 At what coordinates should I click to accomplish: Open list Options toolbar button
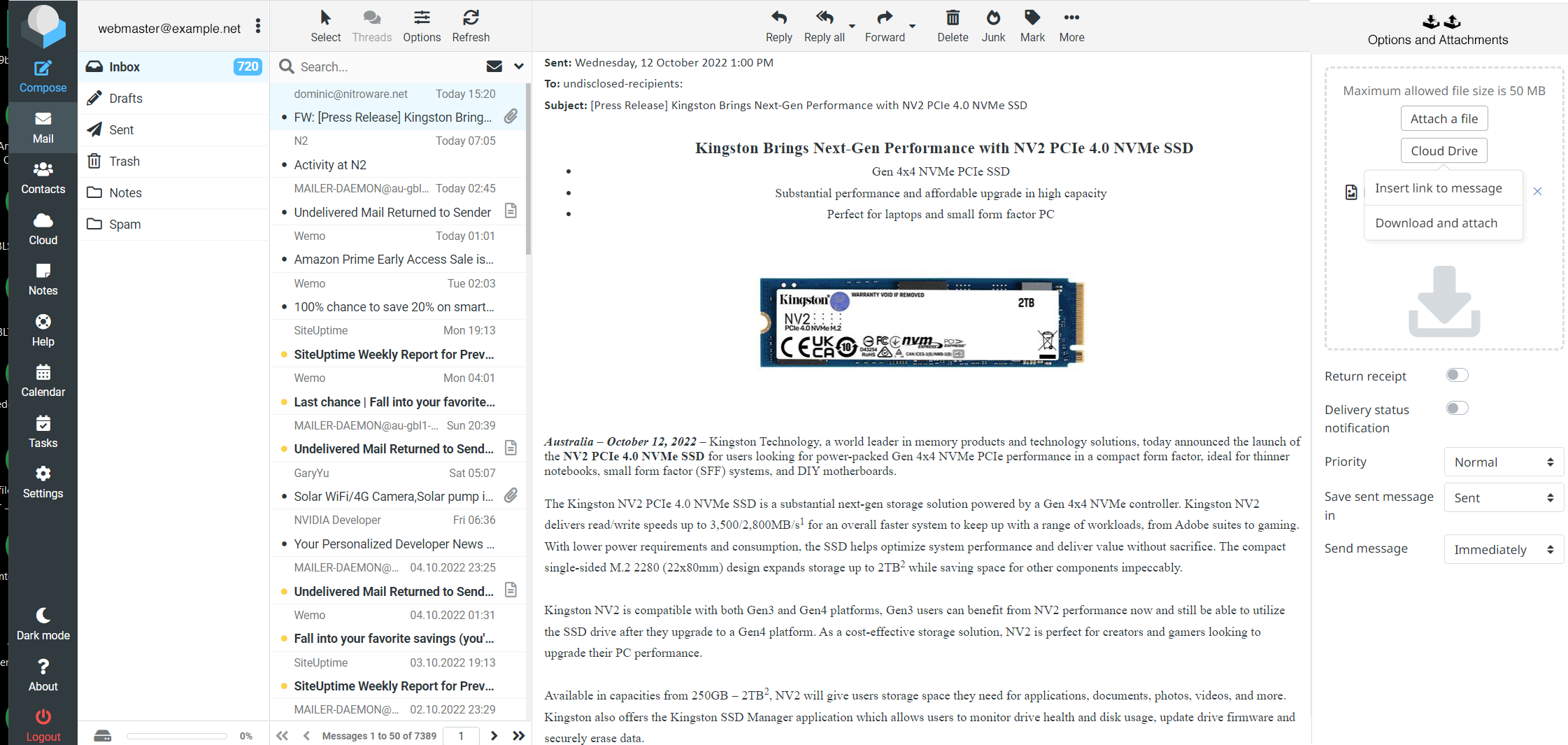pyautogui.click(x=422, y=27)
